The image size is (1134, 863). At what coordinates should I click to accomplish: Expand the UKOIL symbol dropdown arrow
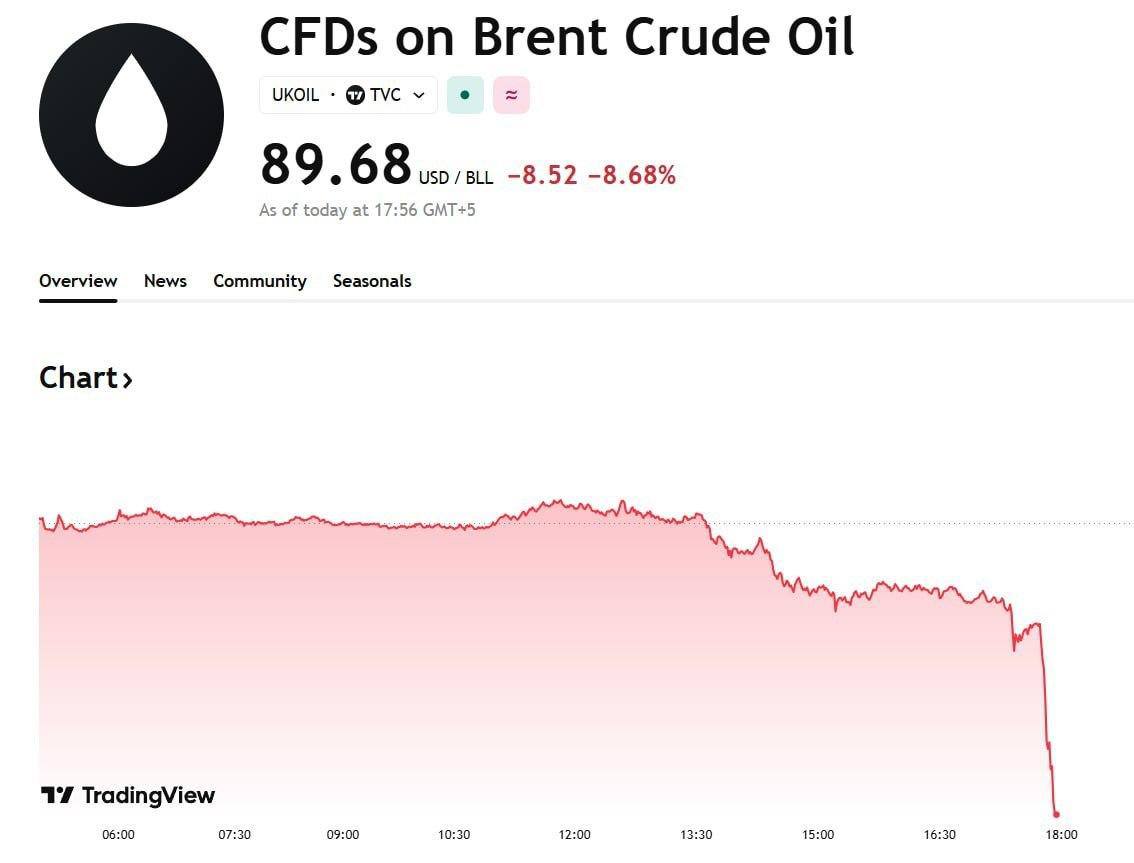coord(419,95)
